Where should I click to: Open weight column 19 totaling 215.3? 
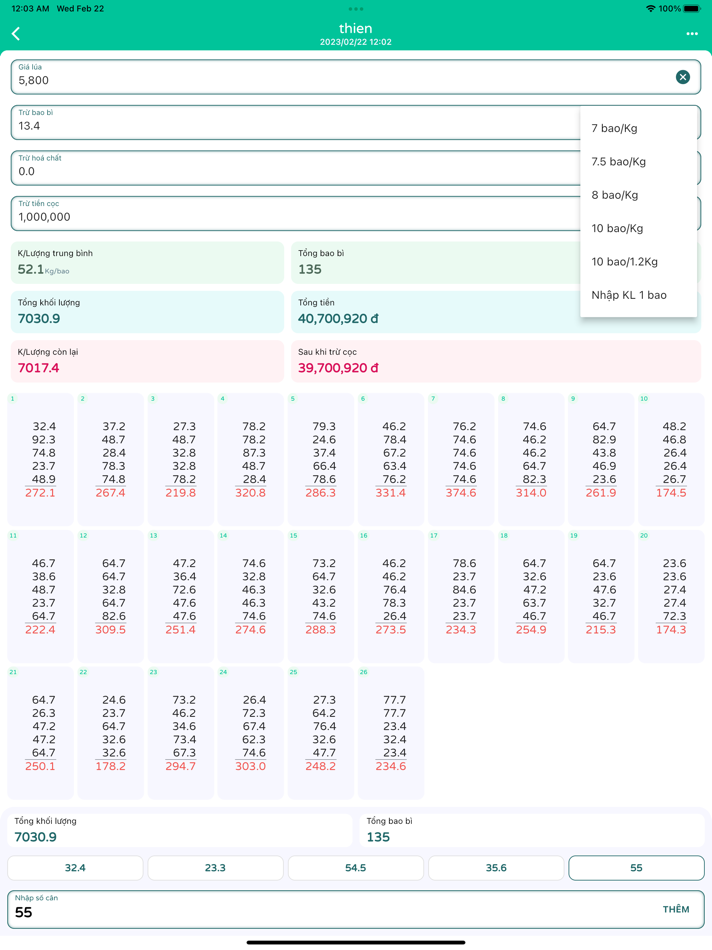pos(601,596)
